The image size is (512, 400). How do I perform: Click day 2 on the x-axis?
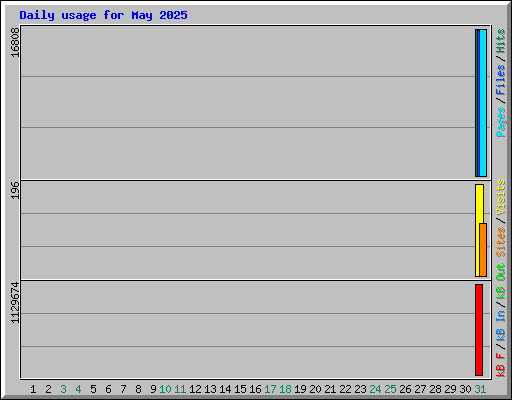click(48, 389)
